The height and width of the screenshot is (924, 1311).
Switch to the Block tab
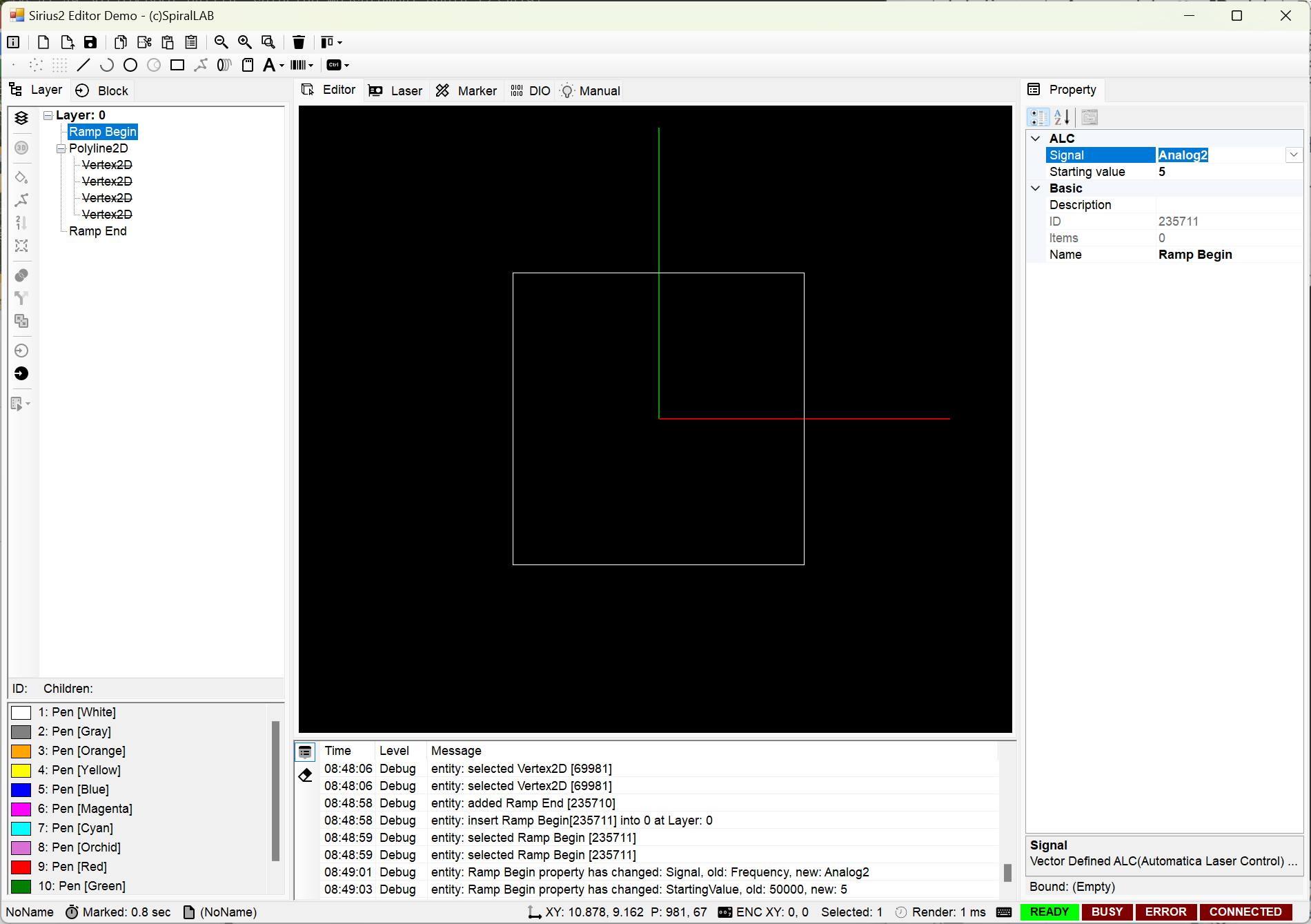pos(102,90)
